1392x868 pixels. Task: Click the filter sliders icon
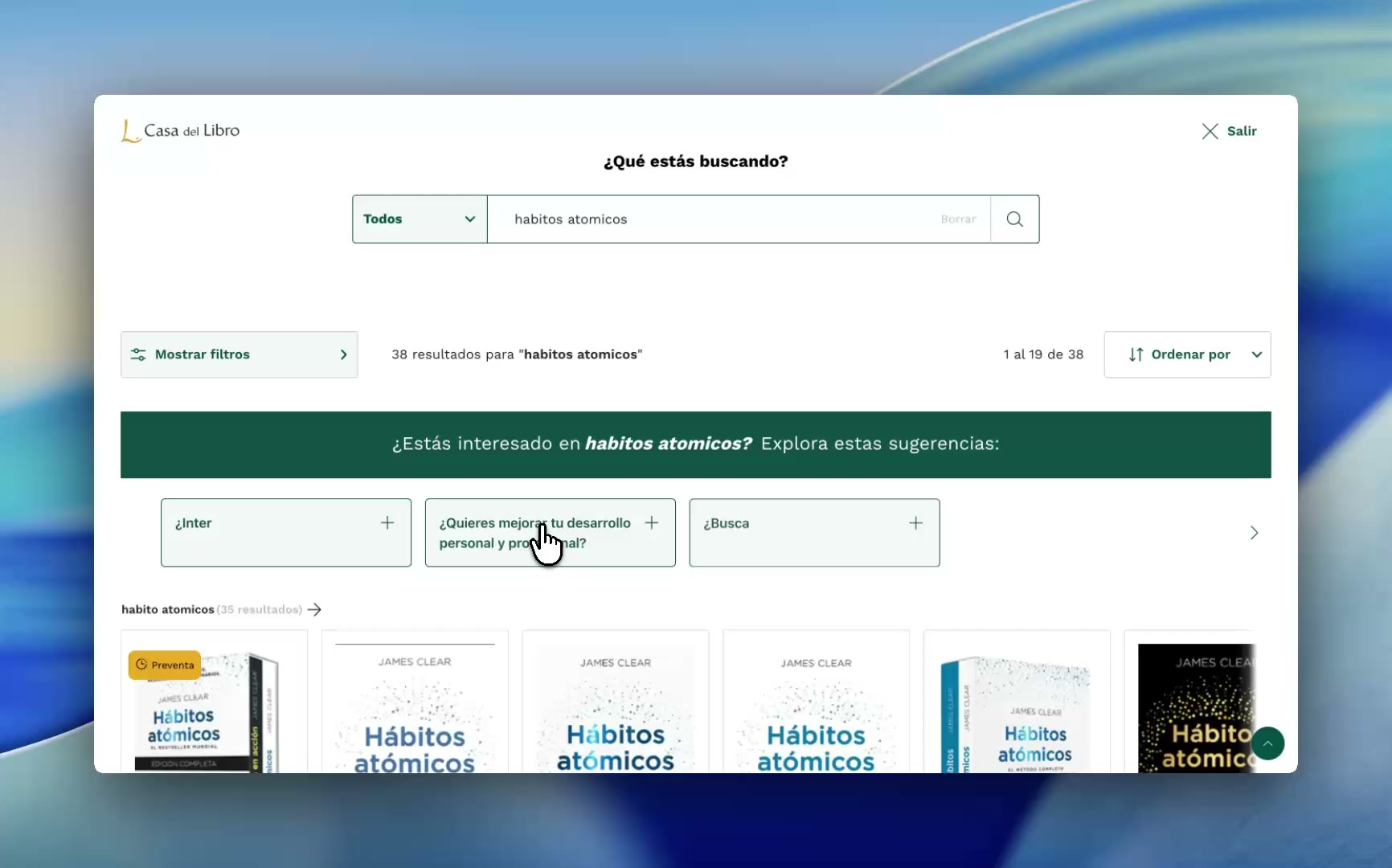pyautogui.click(x=138, y=354)
